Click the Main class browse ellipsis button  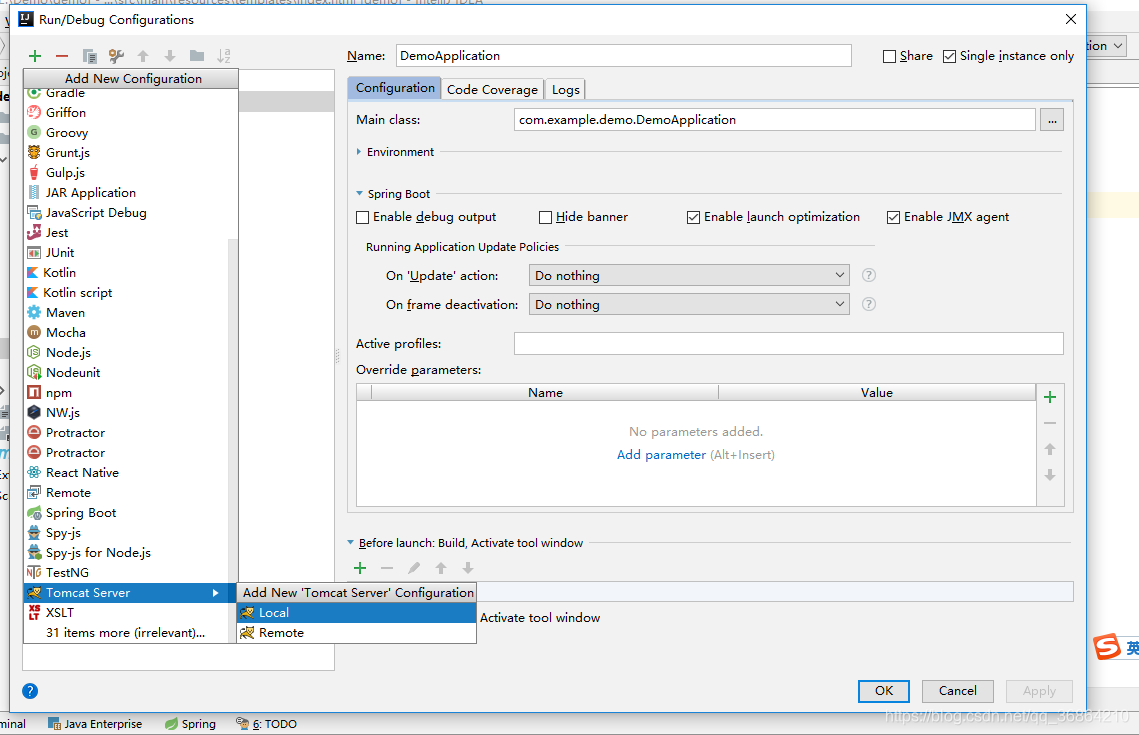coord(1052,120)
